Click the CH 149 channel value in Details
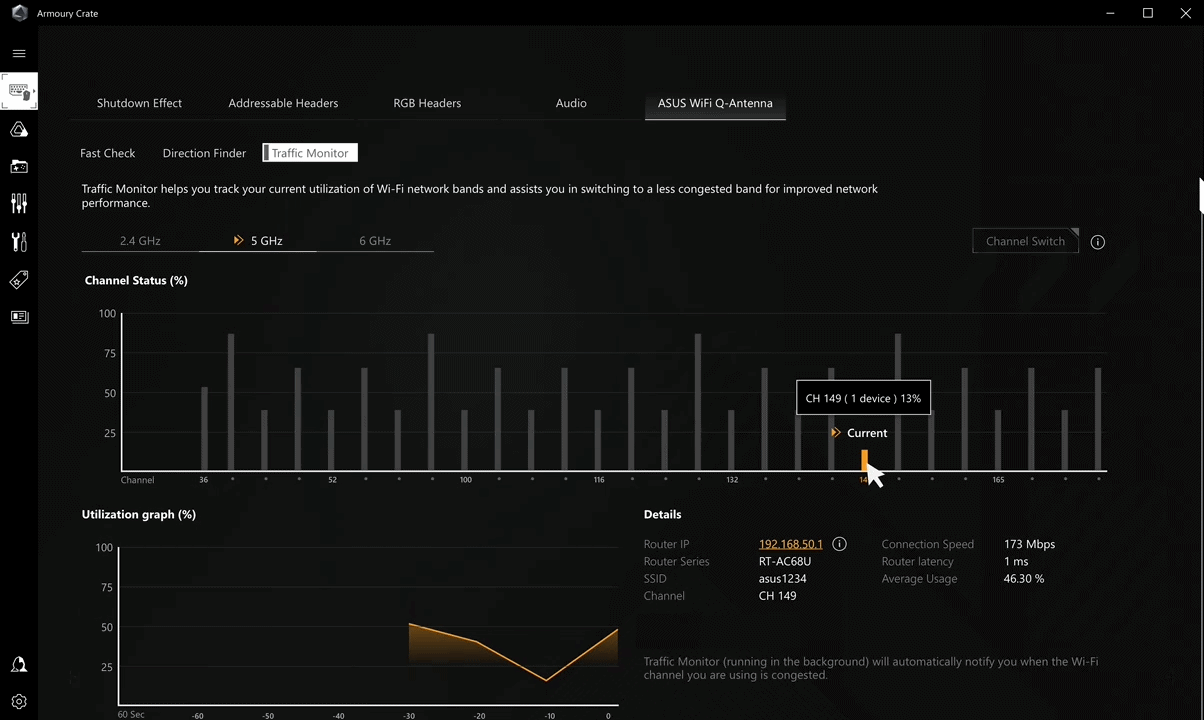Screen dimensions: 1204x720 [778, 596]
